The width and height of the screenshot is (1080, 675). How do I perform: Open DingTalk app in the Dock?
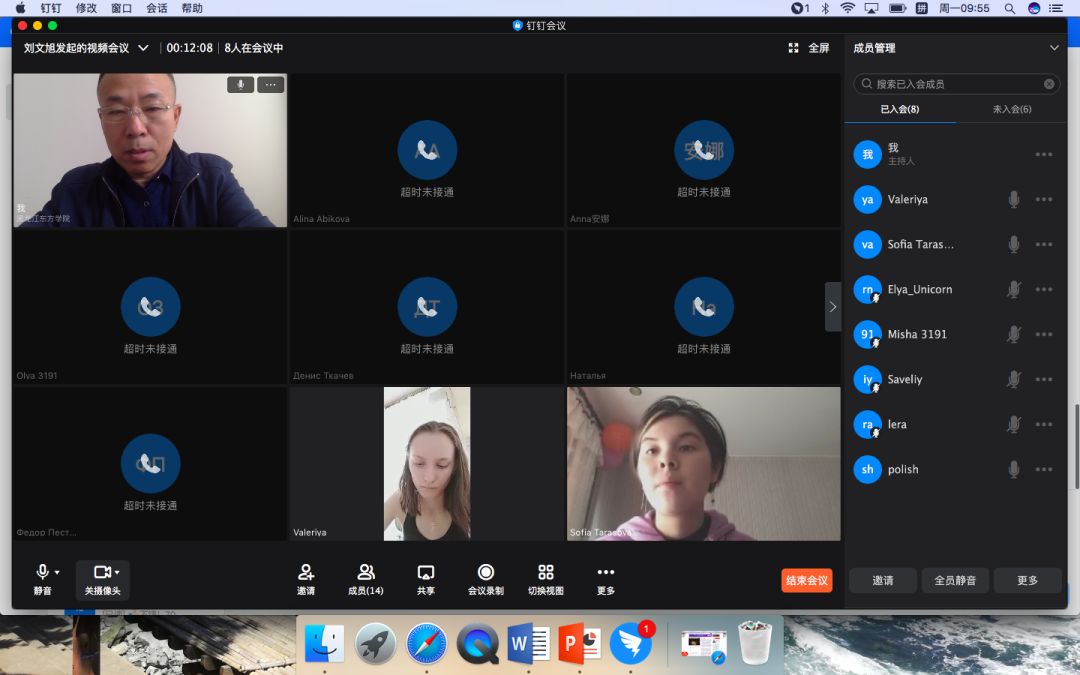631,643
